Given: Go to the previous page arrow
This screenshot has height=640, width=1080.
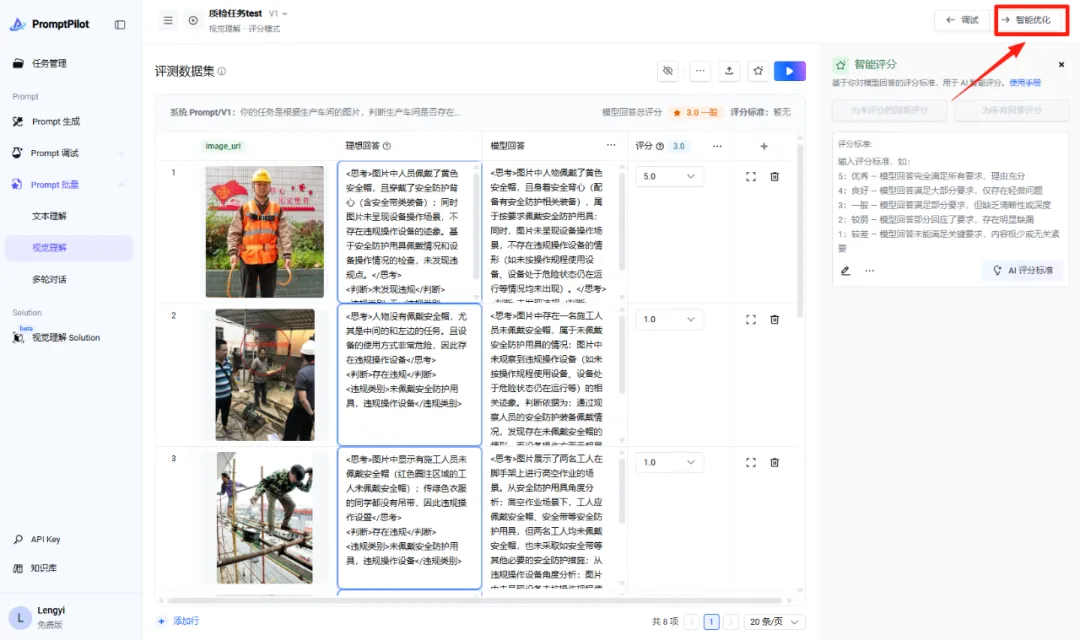Looking at the screenshot, I should click(x=692, y=622).
